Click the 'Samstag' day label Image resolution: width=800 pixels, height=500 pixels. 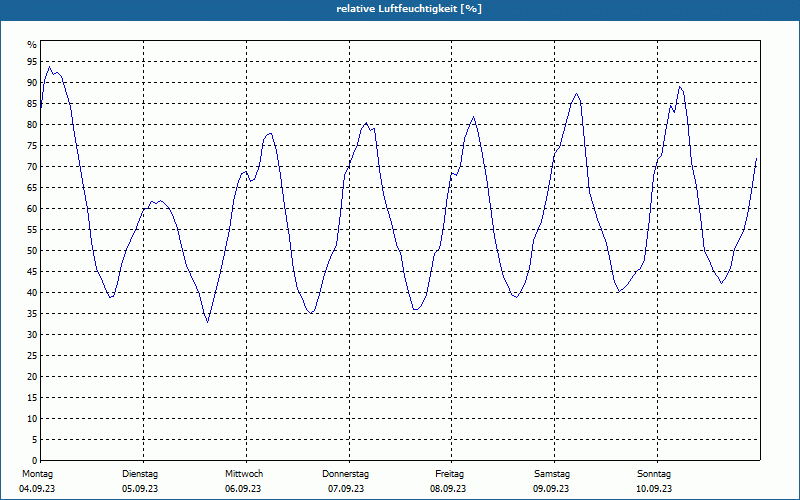pos(552,474)
